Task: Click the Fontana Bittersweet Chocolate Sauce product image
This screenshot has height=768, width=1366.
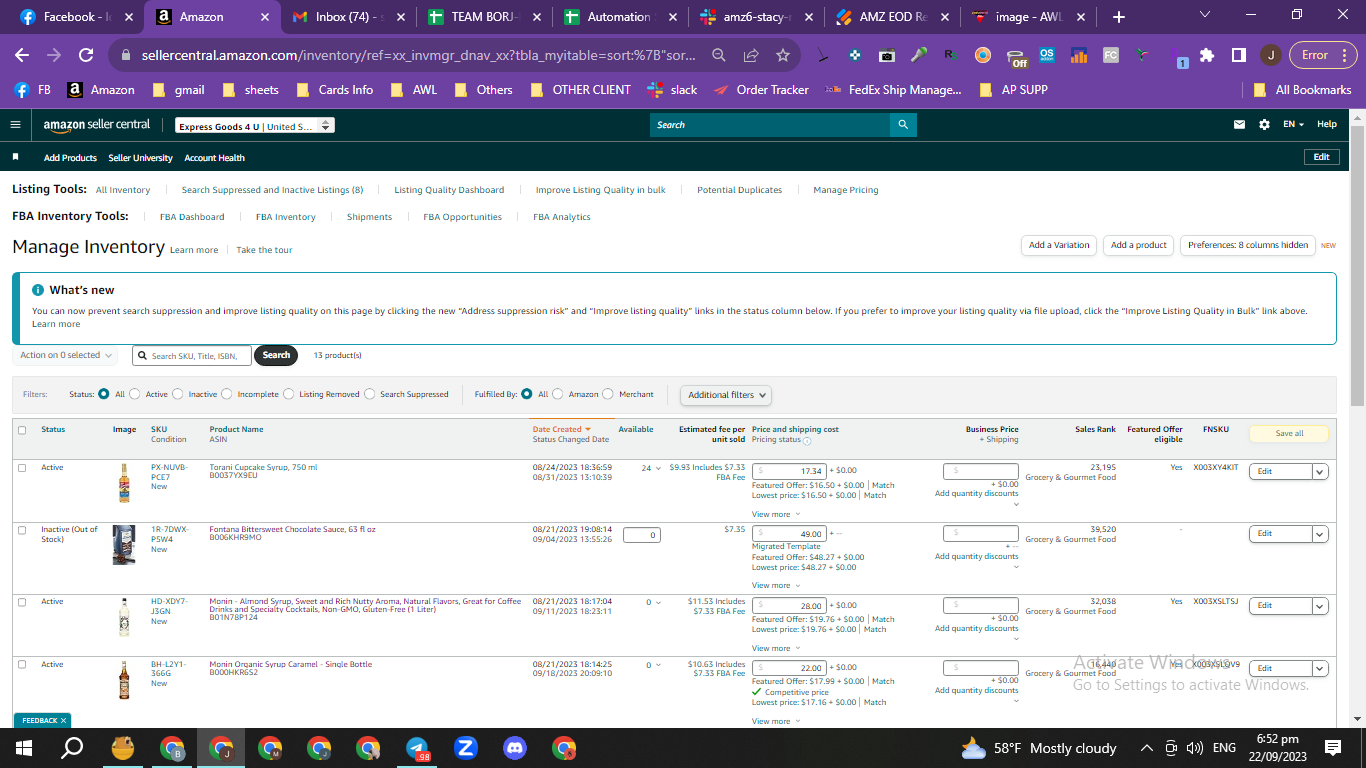Action: [x=124, y=545]
